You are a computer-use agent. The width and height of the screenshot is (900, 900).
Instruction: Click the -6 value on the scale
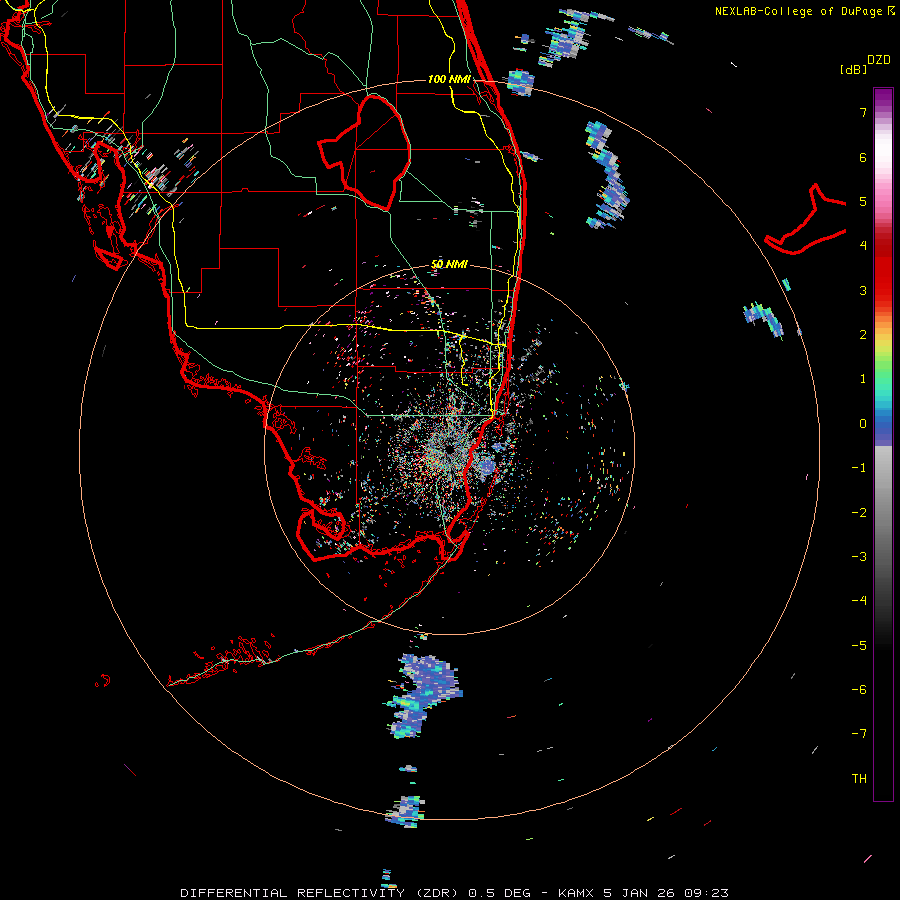(859, 690)
